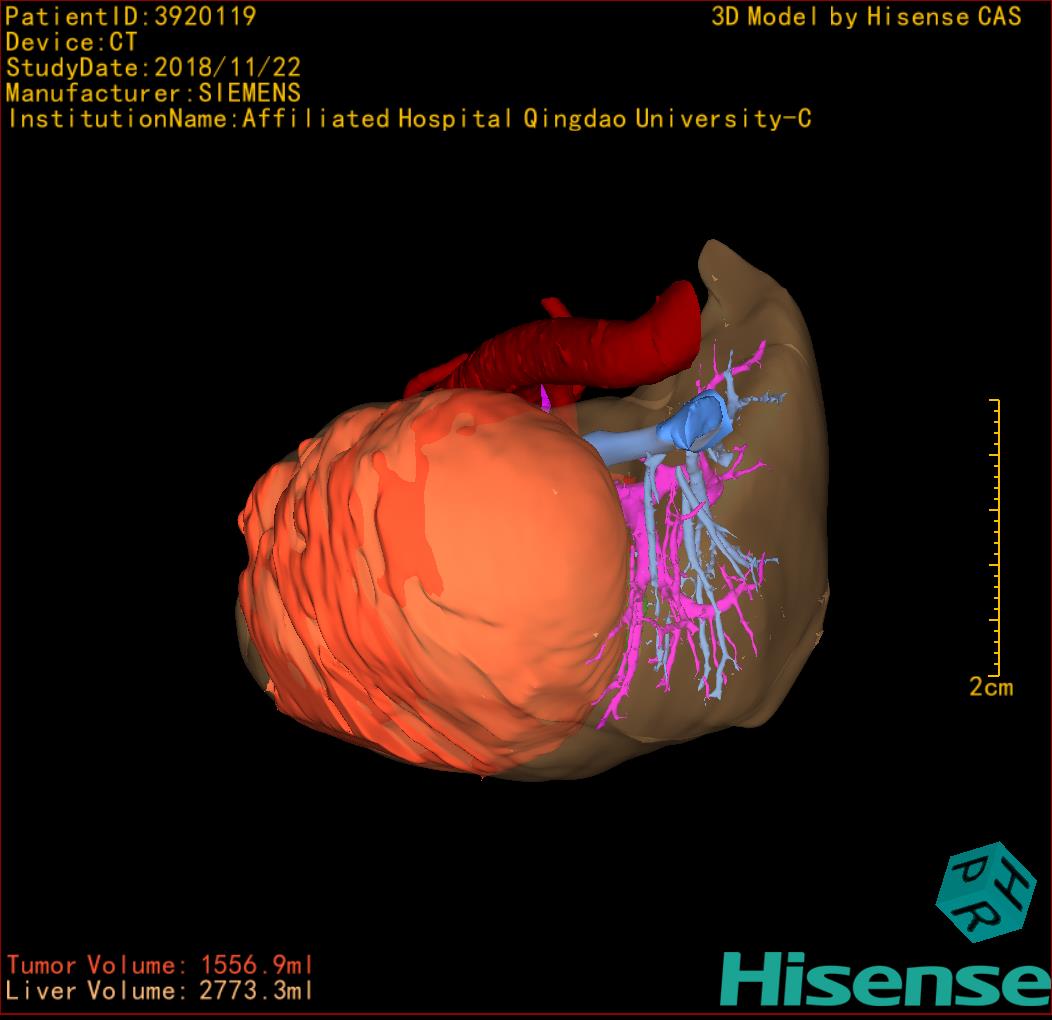Click the '3D Model by Hisense CAS' caption
The width and height of the screenshot is (1052, 1020).
click(866, 16)
